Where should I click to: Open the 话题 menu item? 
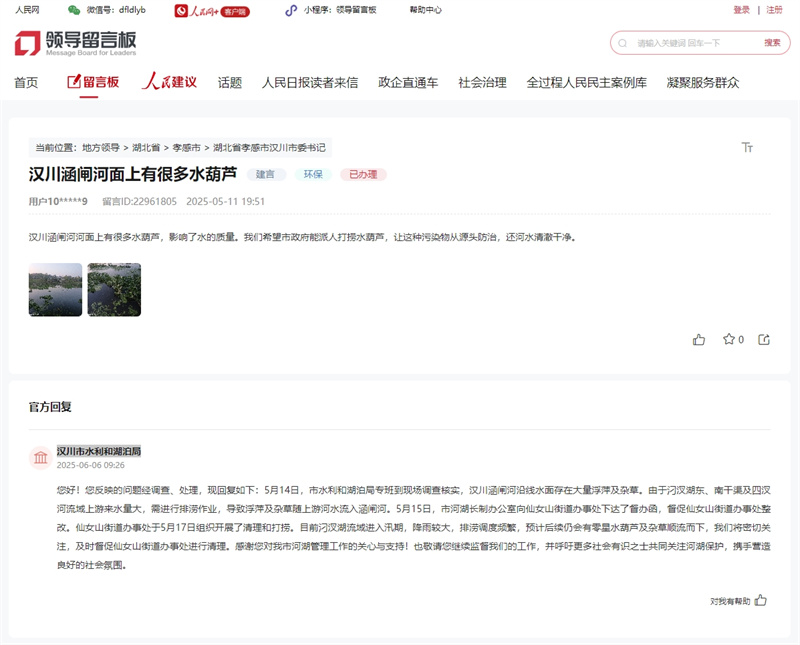click(230, 82)
